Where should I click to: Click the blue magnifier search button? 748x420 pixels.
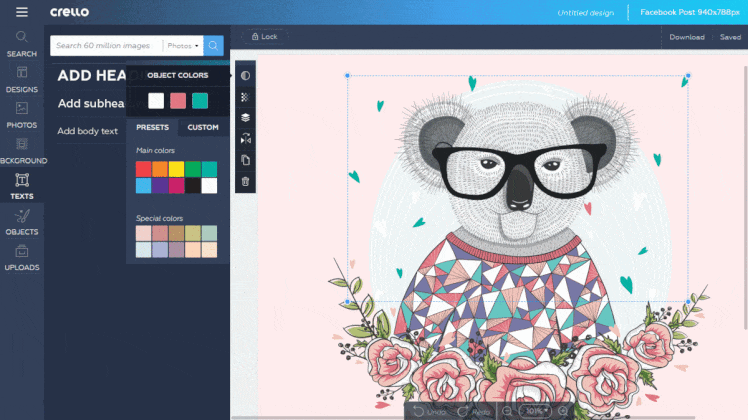point(213,46)
